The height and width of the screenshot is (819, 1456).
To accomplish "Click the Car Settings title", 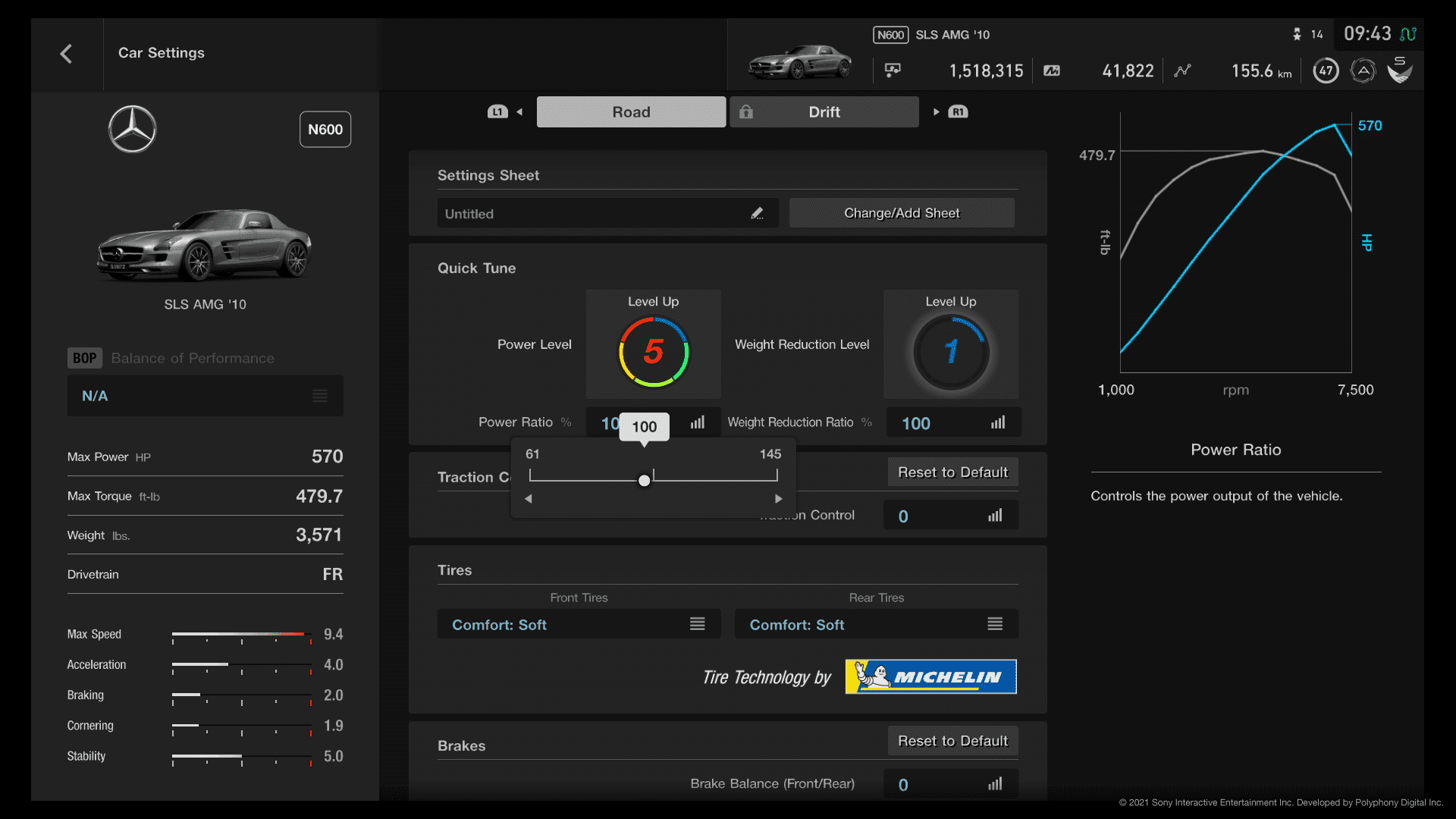I will click(x=161, y=53).
